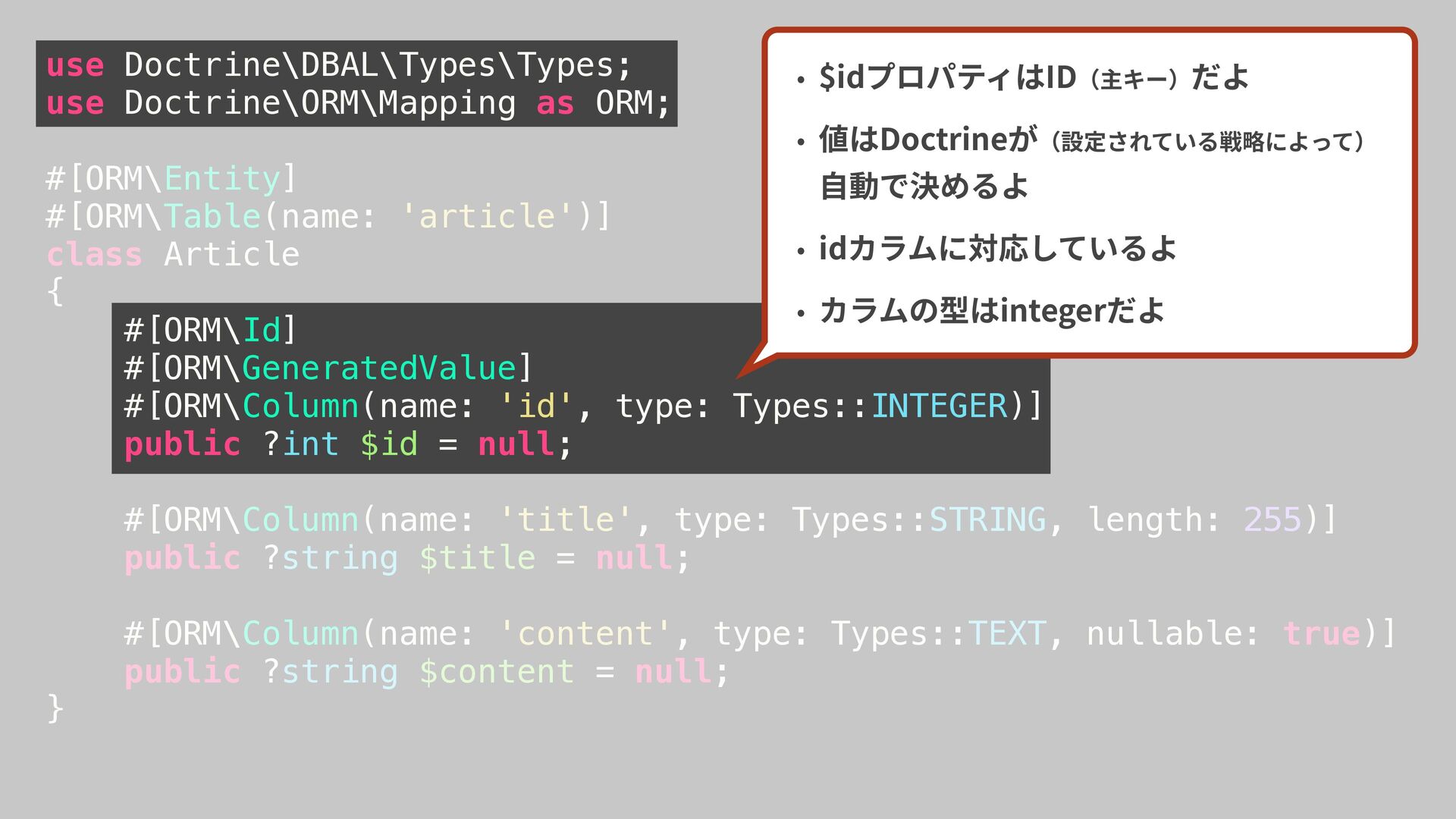This screenshot has height=819, width=1456.
Task: Click the length value 255
Action: [1272, 520]
